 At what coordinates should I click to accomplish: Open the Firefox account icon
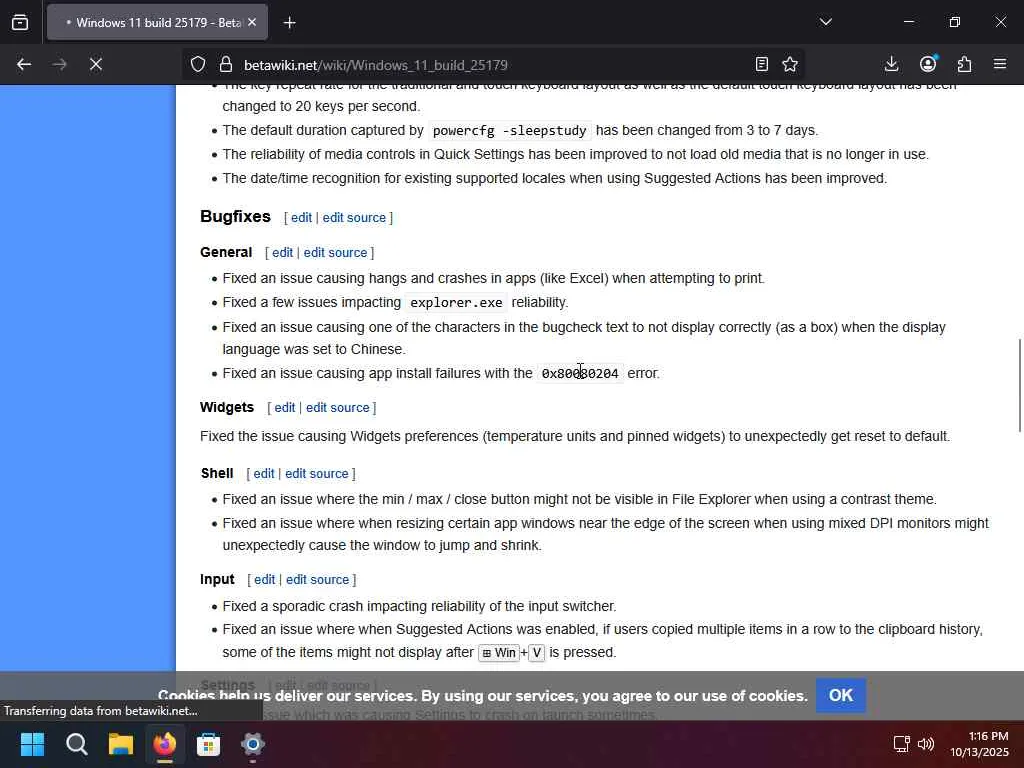928,64
